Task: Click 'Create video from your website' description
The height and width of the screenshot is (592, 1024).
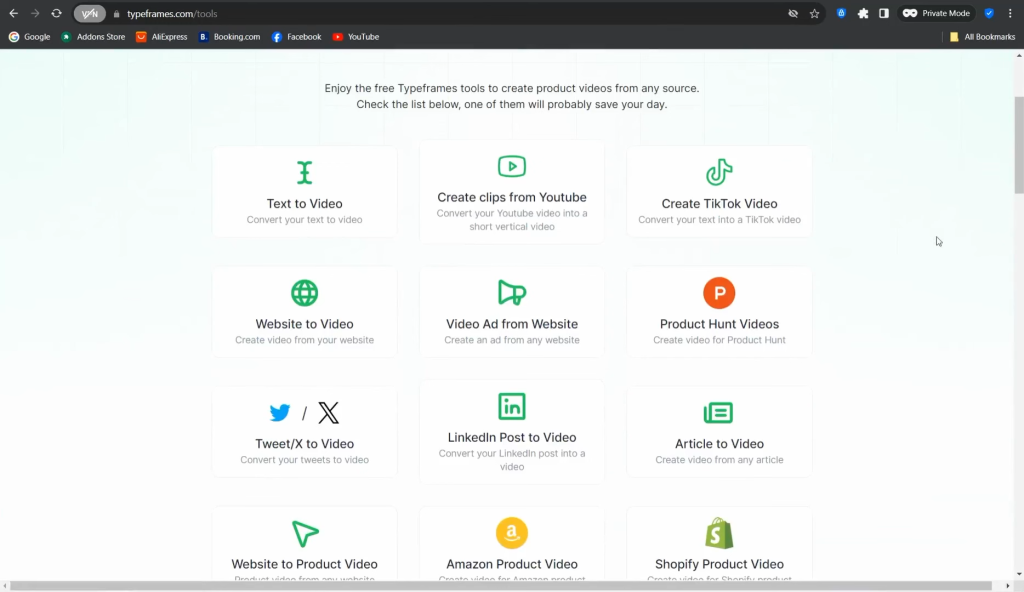Action: pyautogui.click(x=304, y=340)
